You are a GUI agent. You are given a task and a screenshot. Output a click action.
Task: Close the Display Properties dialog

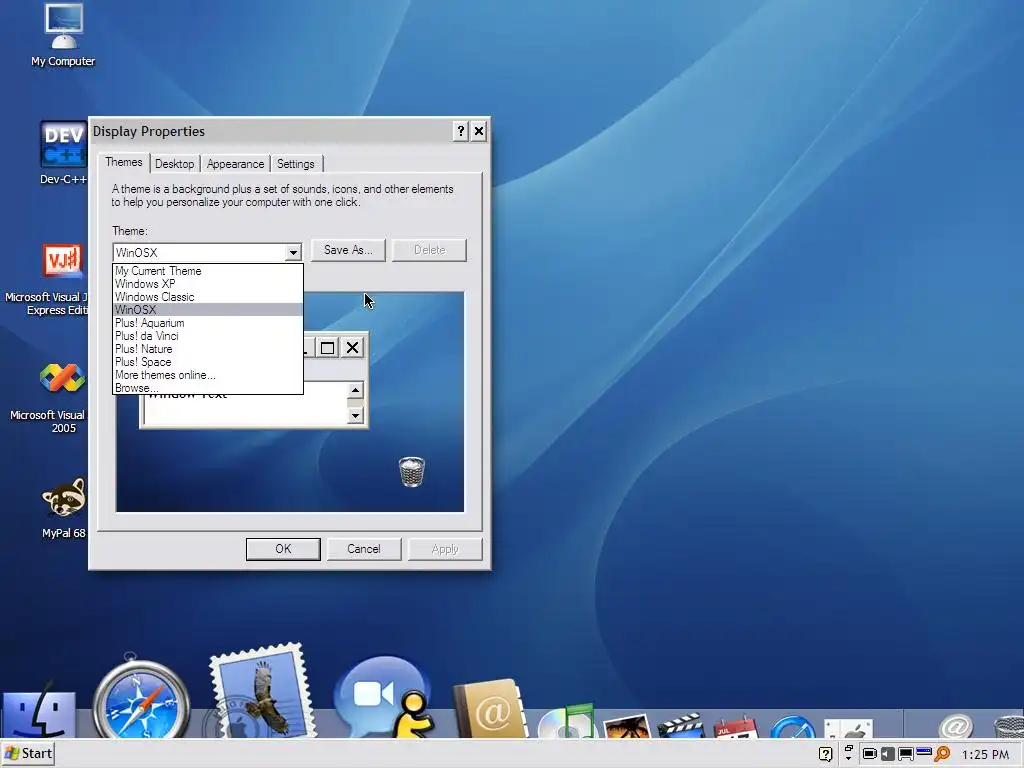[x=479, y=131]
